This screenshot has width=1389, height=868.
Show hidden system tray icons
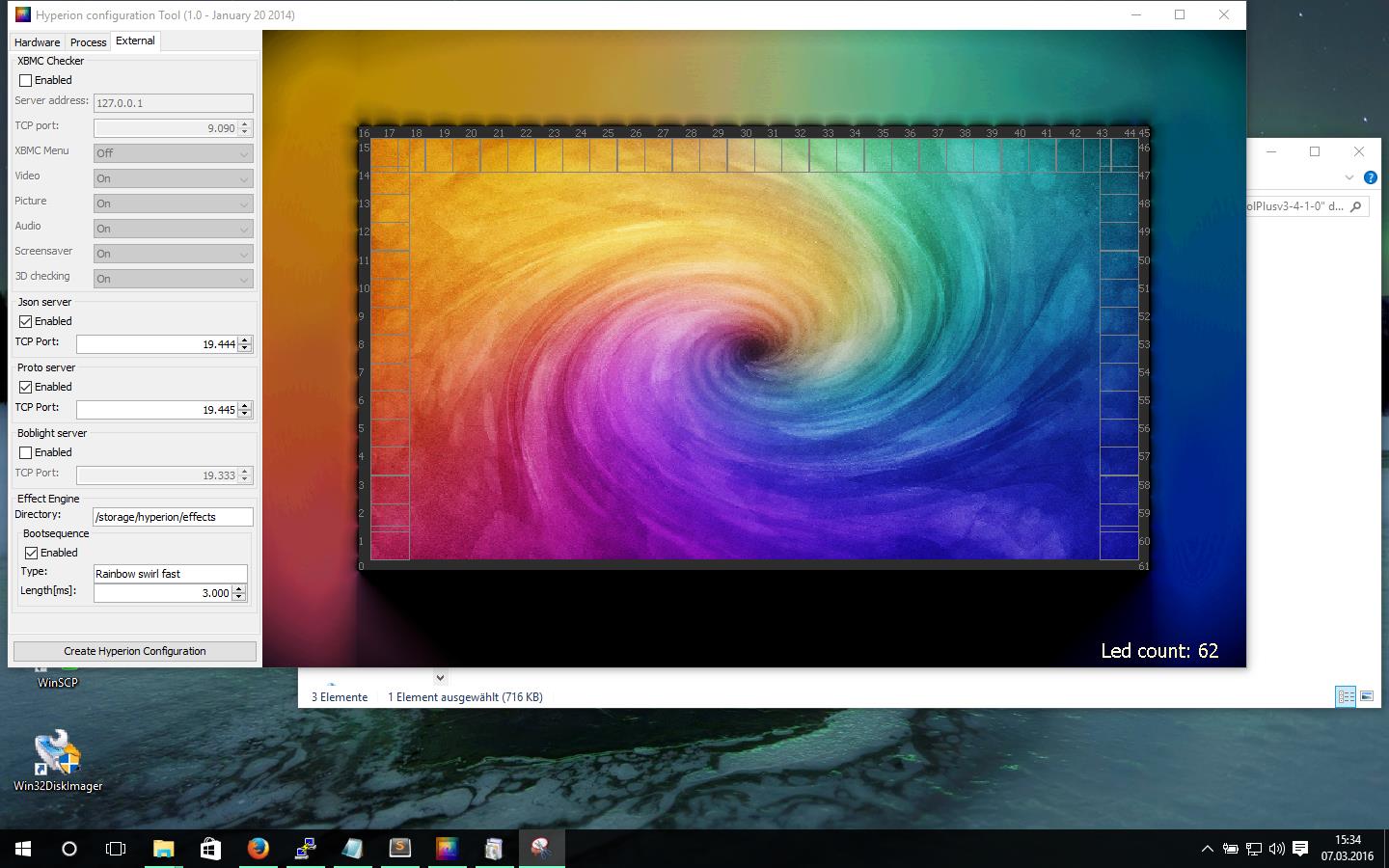click(x=1207, y=849)
